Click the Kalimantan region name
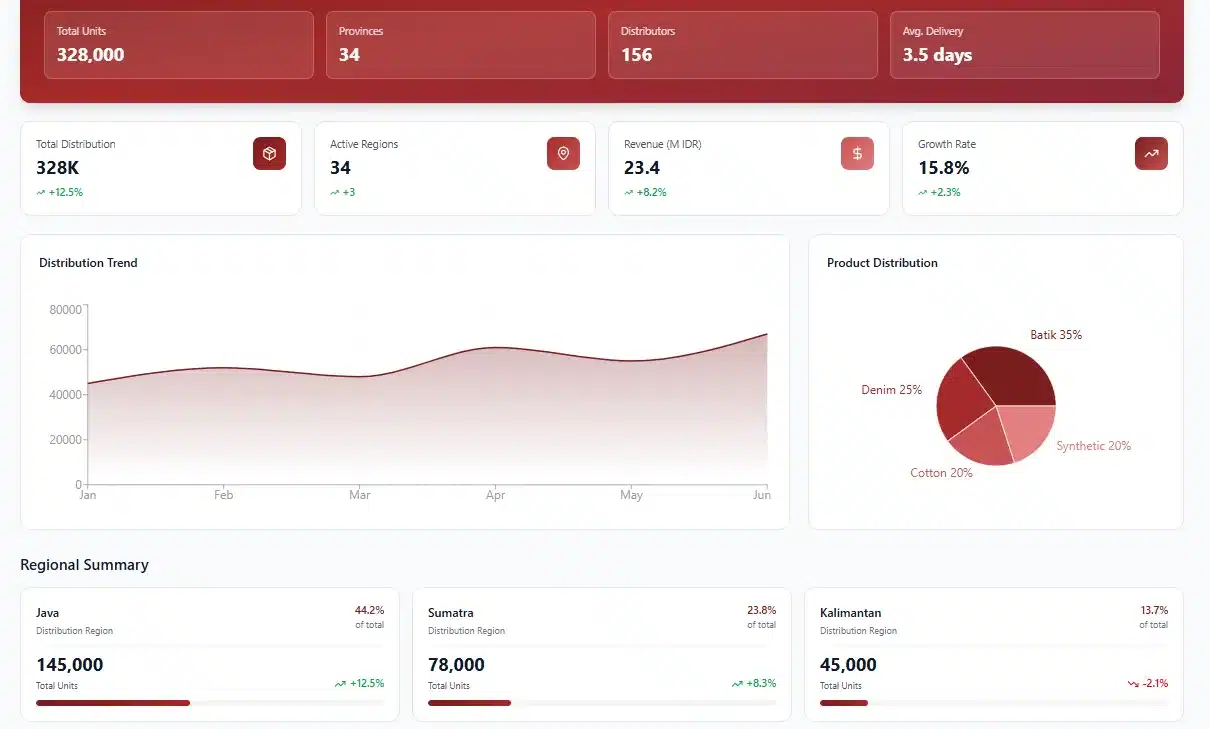This screenshot has width=1210, height=729. pos(850,613)
